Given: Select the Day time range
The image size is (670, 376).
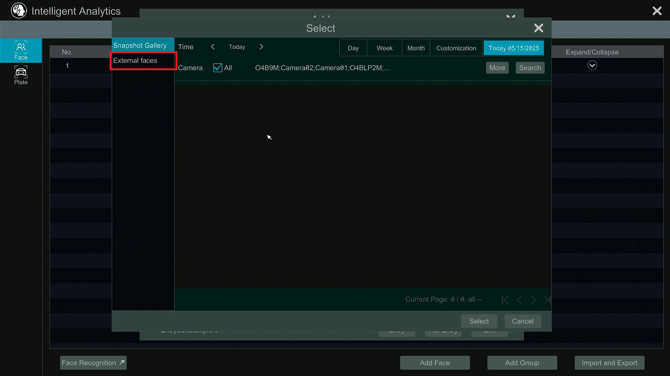Looking at the screenshot, I should pos(353,48).
